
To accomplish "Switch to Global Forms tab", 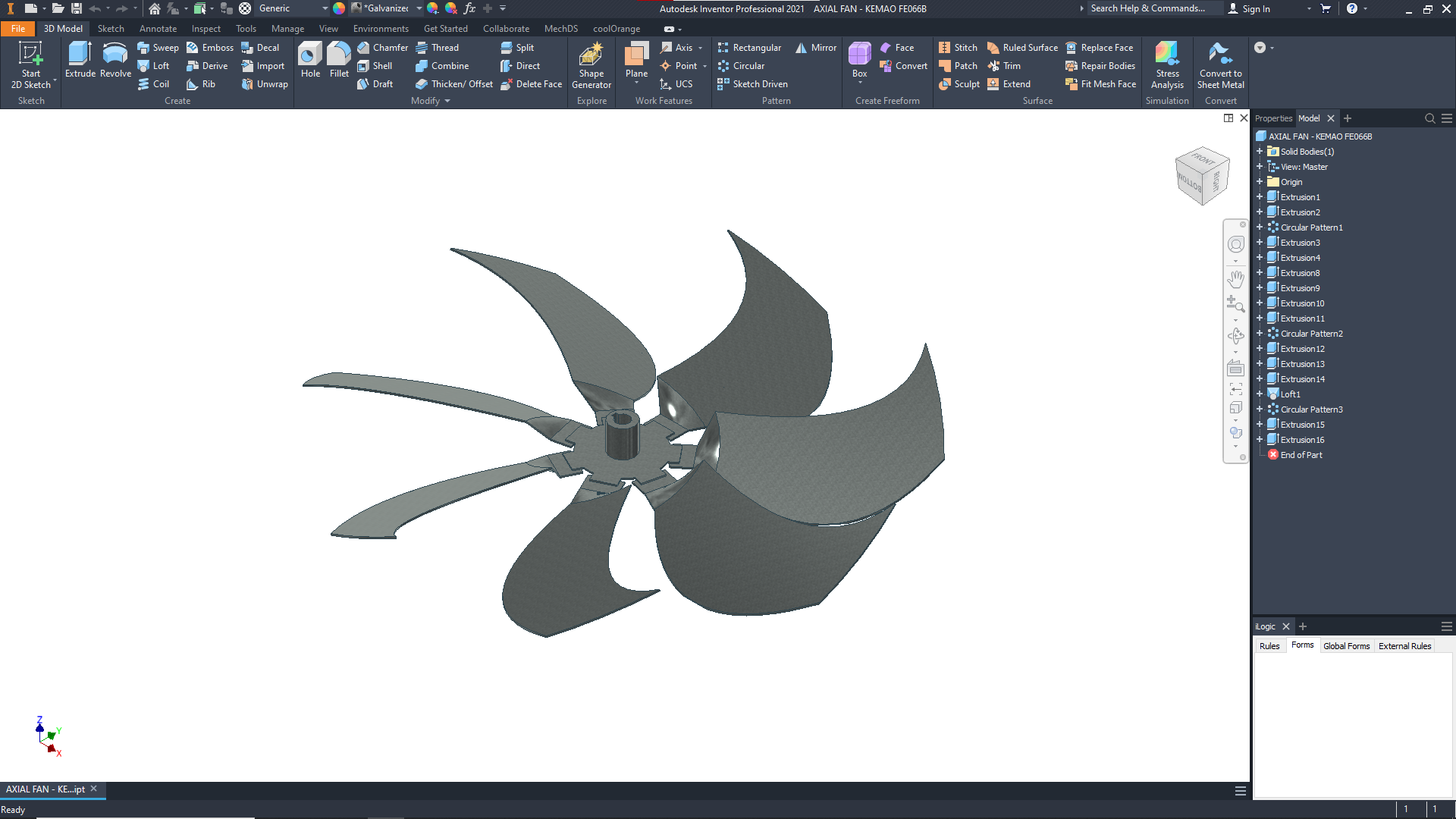I will (x=1346, y=646).
